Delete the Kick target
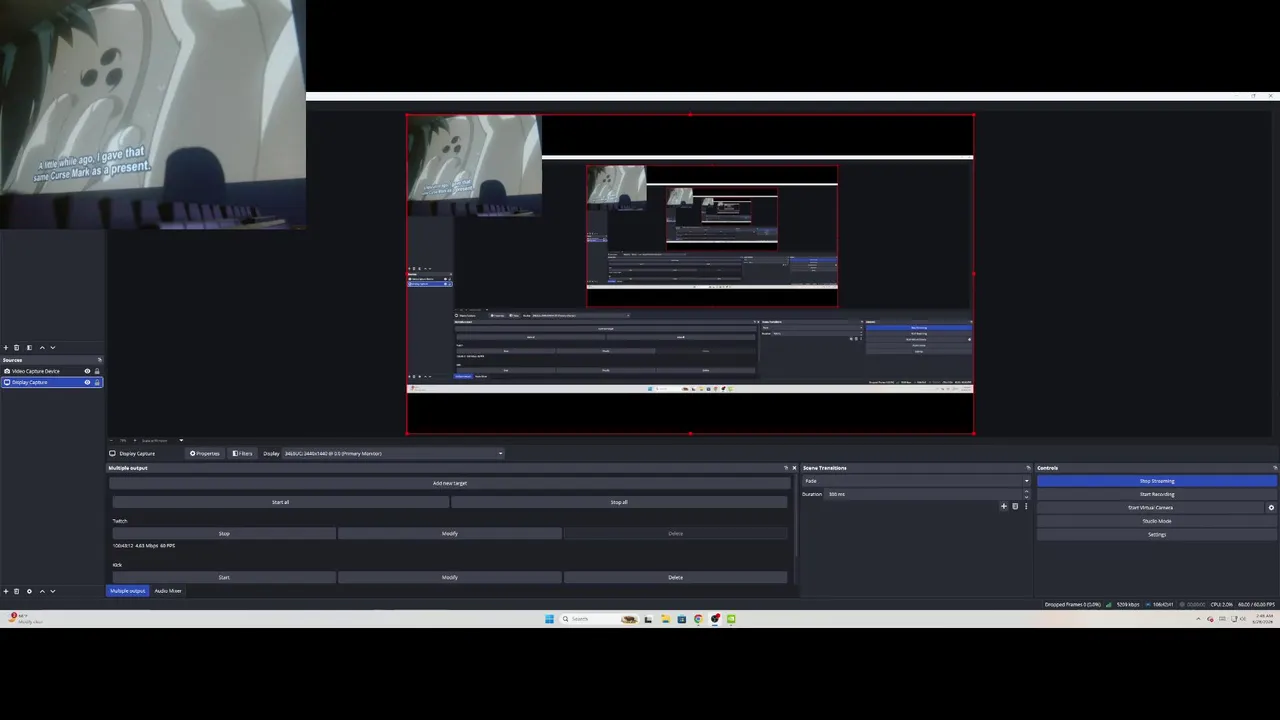Image resolution: width=1280 pixels, height=720 pixels. [675, 577]
